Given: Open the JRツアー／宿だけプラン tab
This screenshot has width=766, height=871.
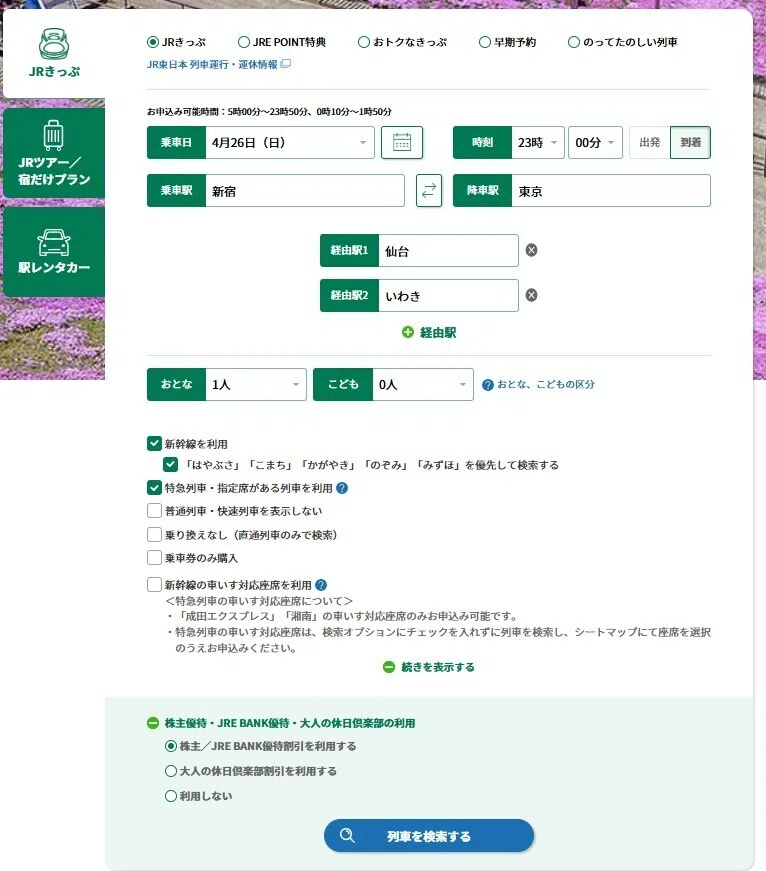Looking at the screenshot, I should pyautogui.click(x=54, y=153).
